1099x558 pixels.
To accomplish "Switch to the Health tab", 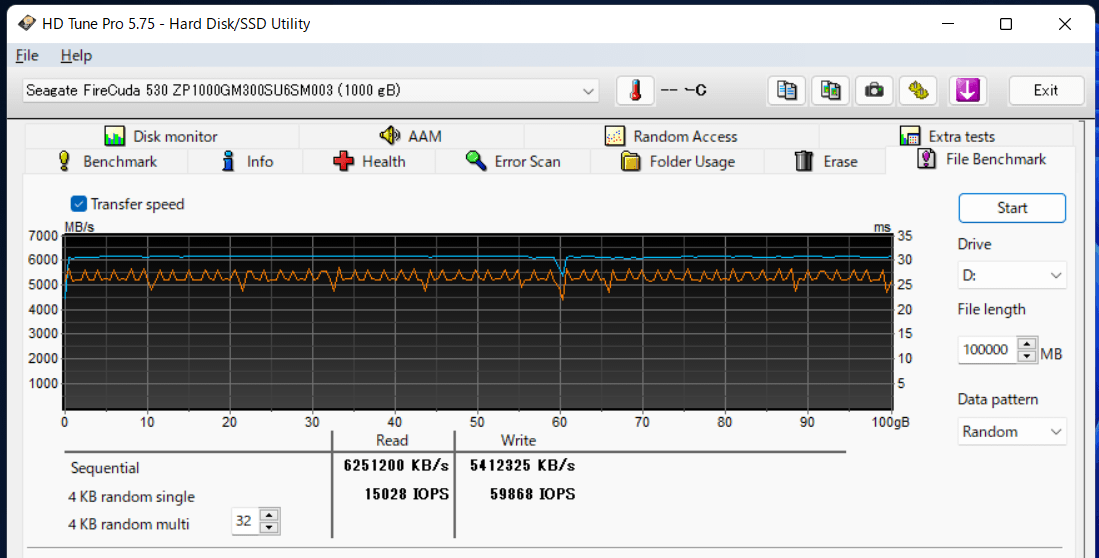I will point(369,161).
